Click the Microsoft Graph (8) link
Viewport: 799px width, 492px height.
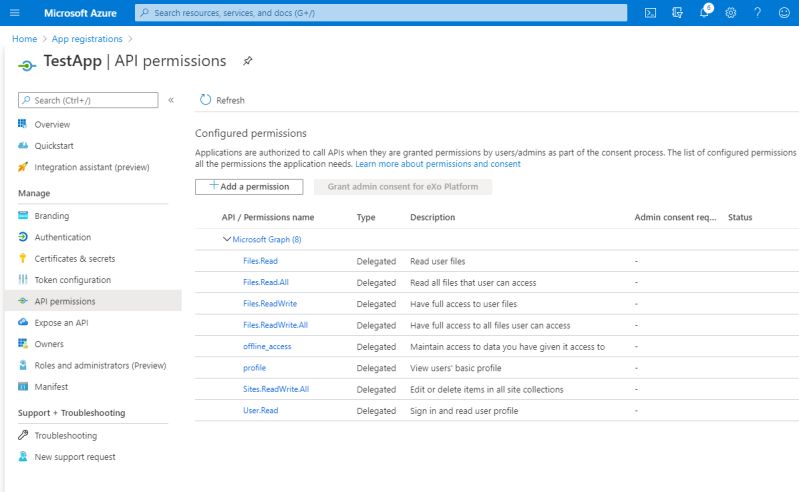tap(267, 239)
